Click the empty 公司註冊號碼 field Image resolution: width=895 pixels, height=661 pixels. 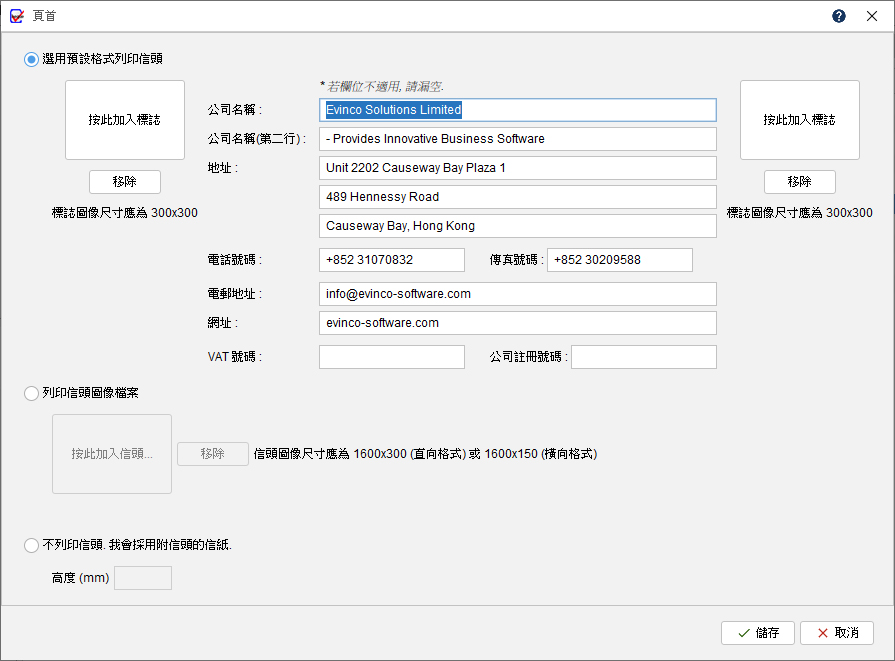click(x=644, y=357)
